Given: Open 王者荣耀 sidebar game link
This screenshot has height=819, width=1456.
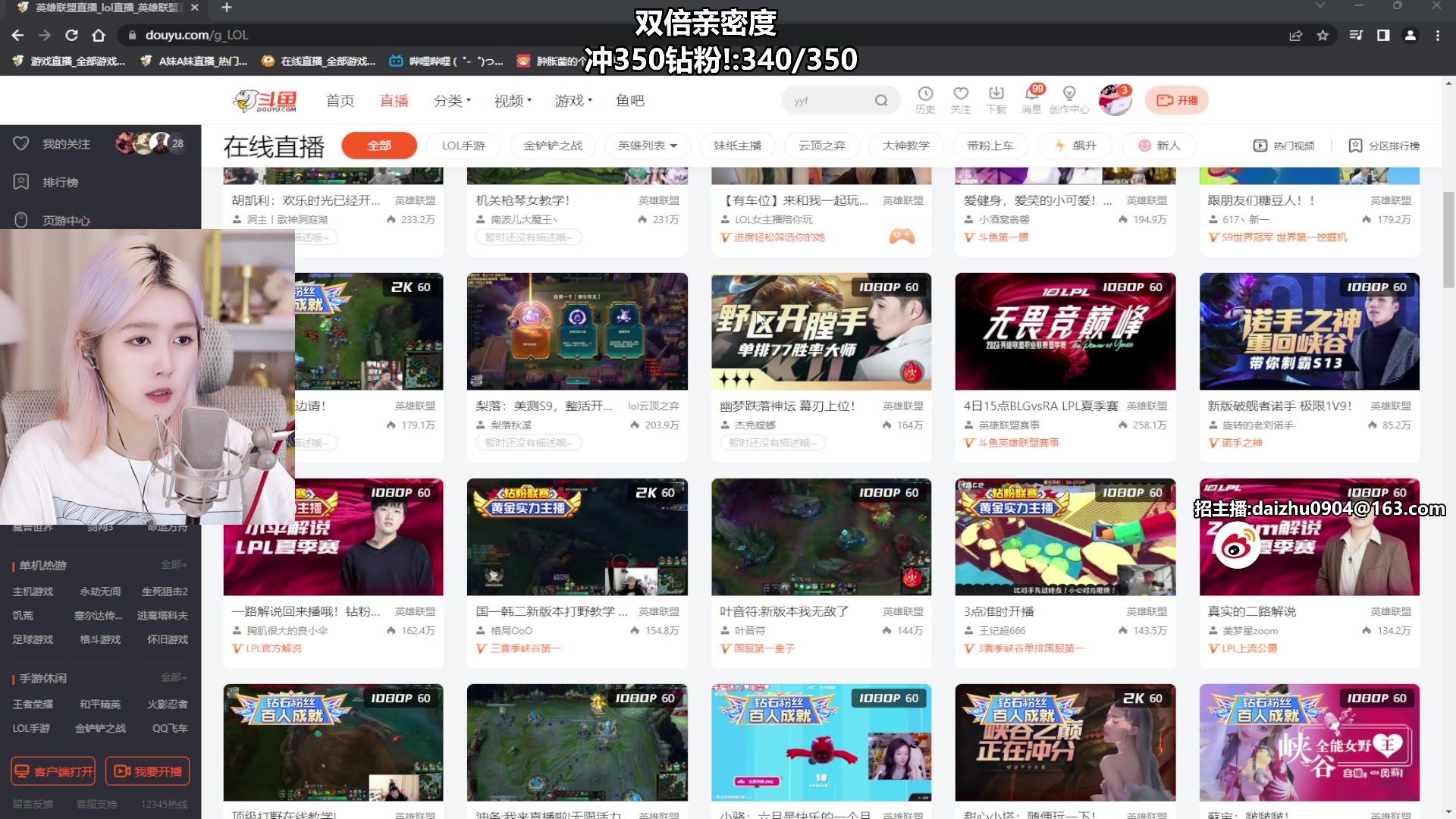Looking at the screenshot, I should [x=33, y=704].
